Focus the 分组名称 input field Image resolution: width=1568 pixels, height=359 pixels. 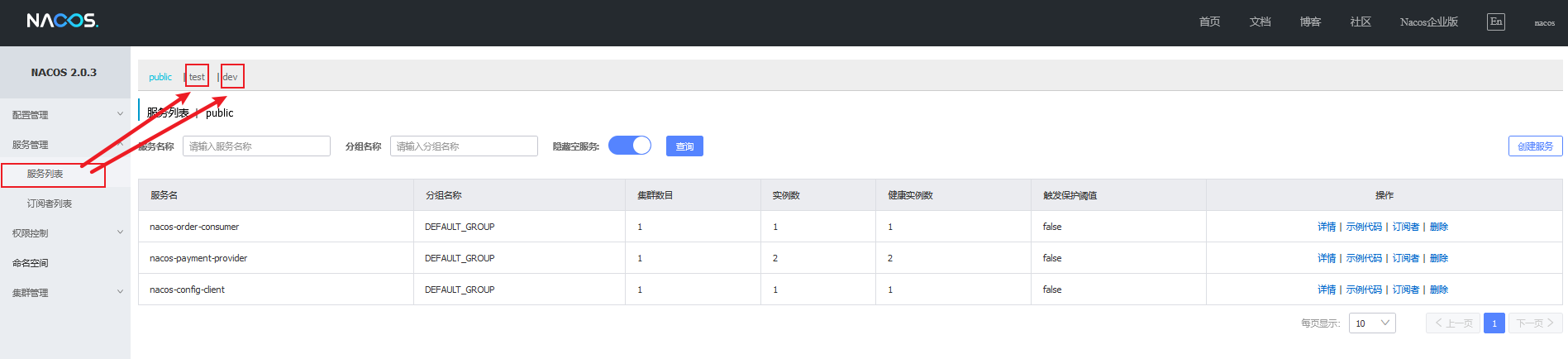[464, 146]
